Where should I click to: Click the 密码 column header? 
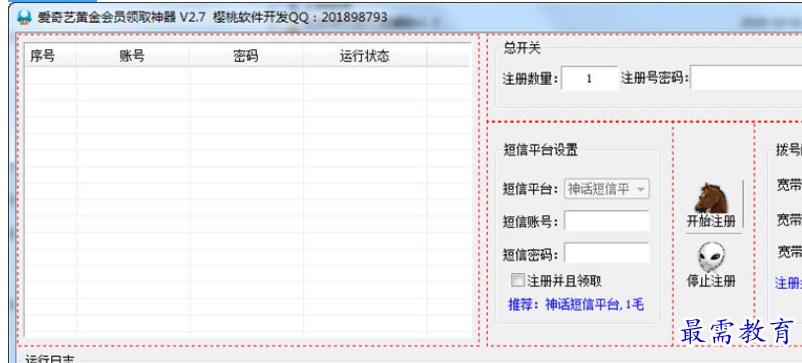click(x=246, y=56)
